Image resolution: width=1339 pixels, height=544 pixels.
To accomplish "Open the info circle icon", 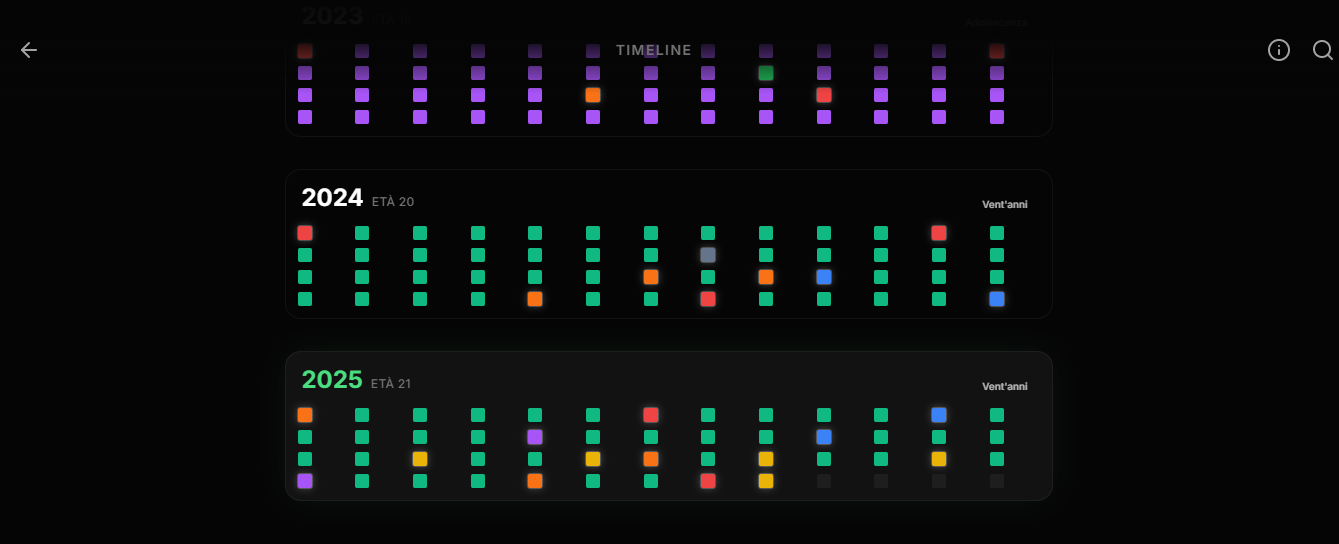I will point(1279,50).
